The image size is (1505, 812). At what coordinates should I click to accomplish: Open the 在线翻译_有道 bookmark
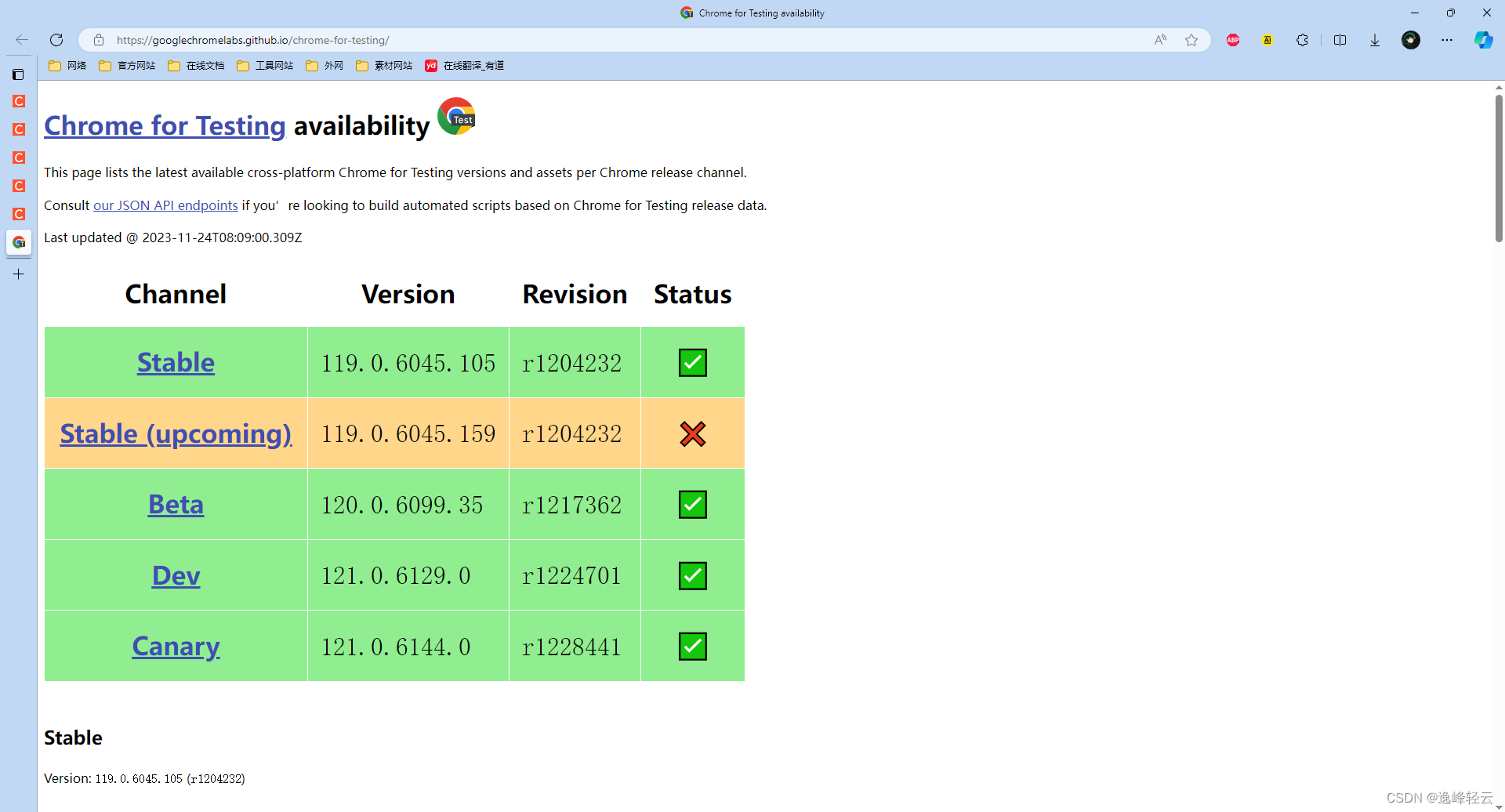click(465, 66)
